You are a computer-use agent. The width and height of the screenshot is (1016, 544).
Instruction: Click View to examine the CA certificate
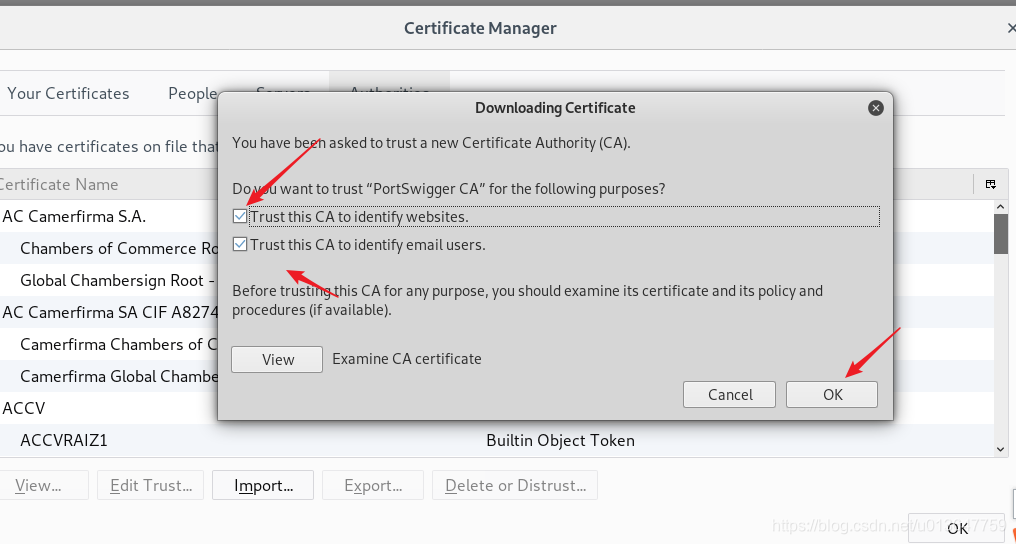point(277,359)
